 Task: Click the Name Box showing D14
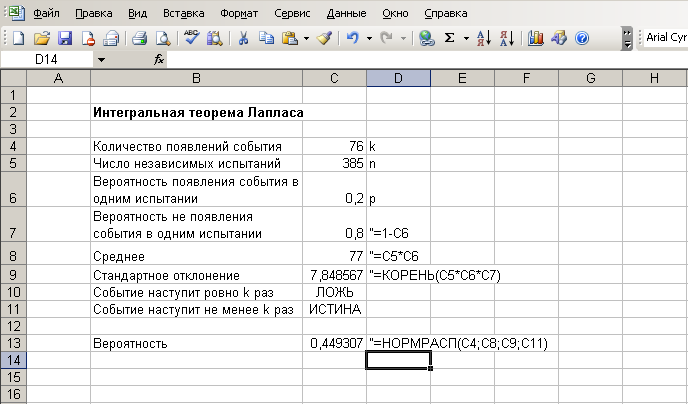tap(47, 60)
